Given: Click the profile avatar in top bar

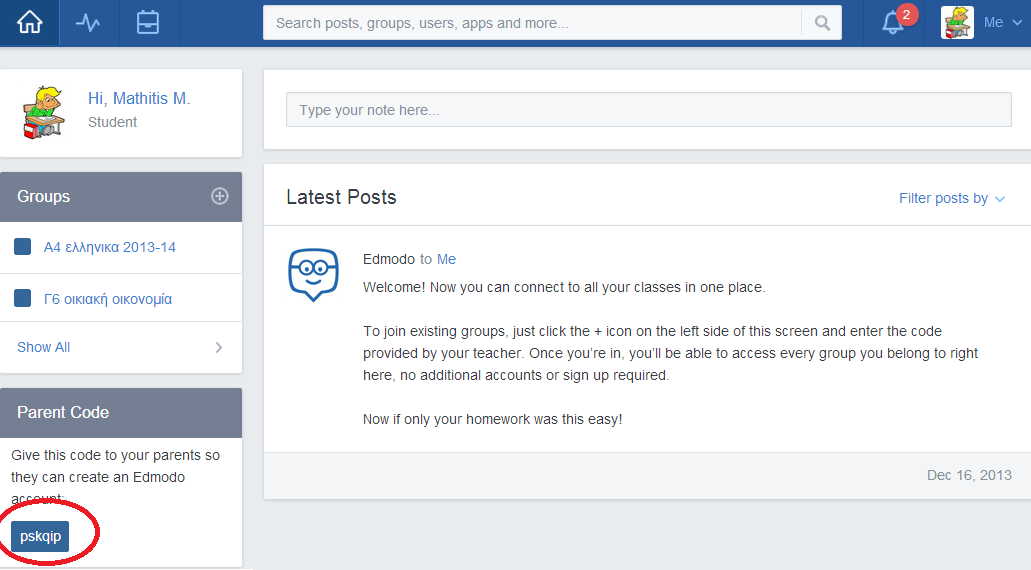Looking at the screenshot, I should pos(957,22).
